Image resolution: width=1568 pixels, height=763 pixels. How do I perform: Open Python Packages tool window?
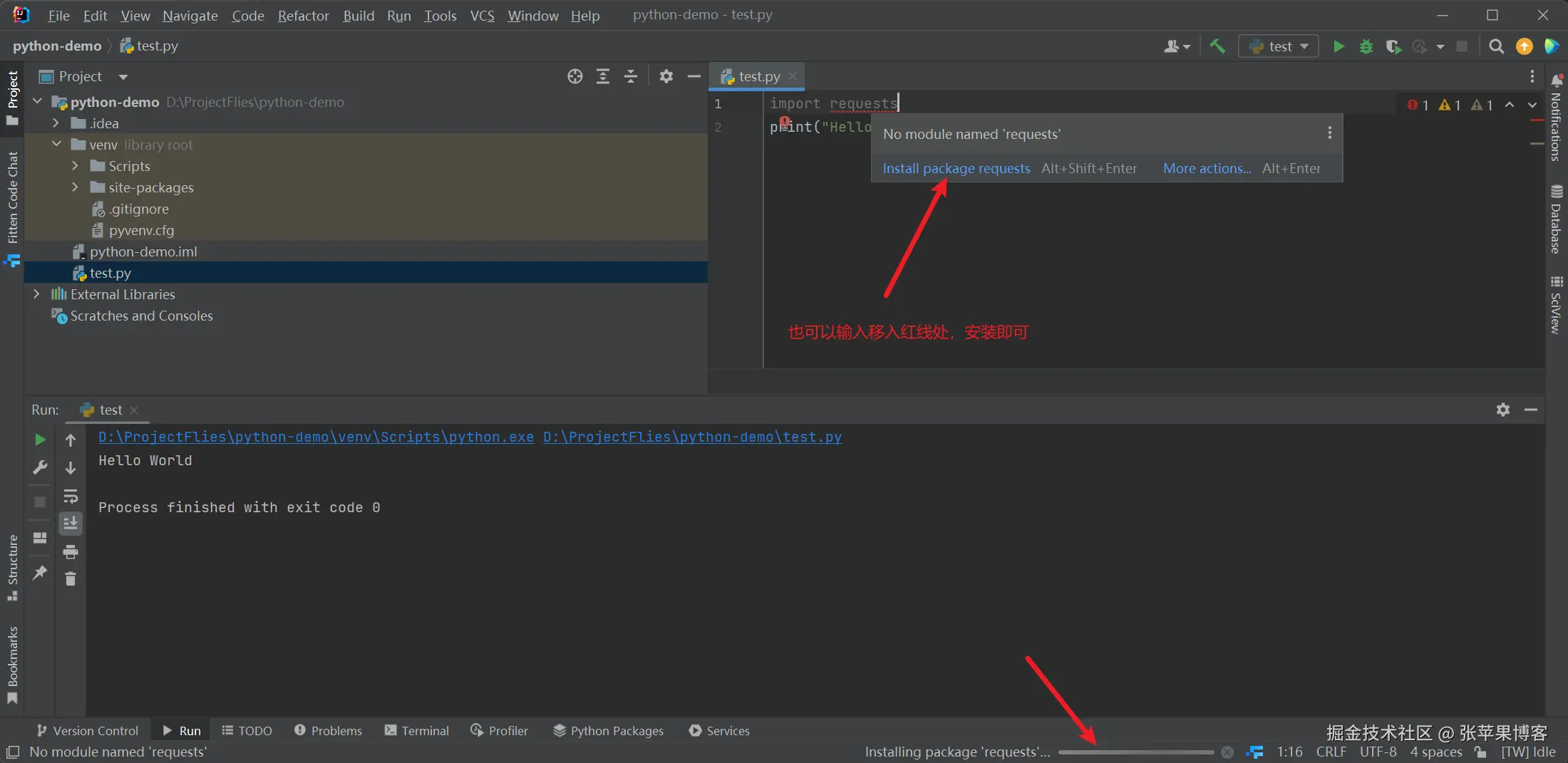point(609,731)
